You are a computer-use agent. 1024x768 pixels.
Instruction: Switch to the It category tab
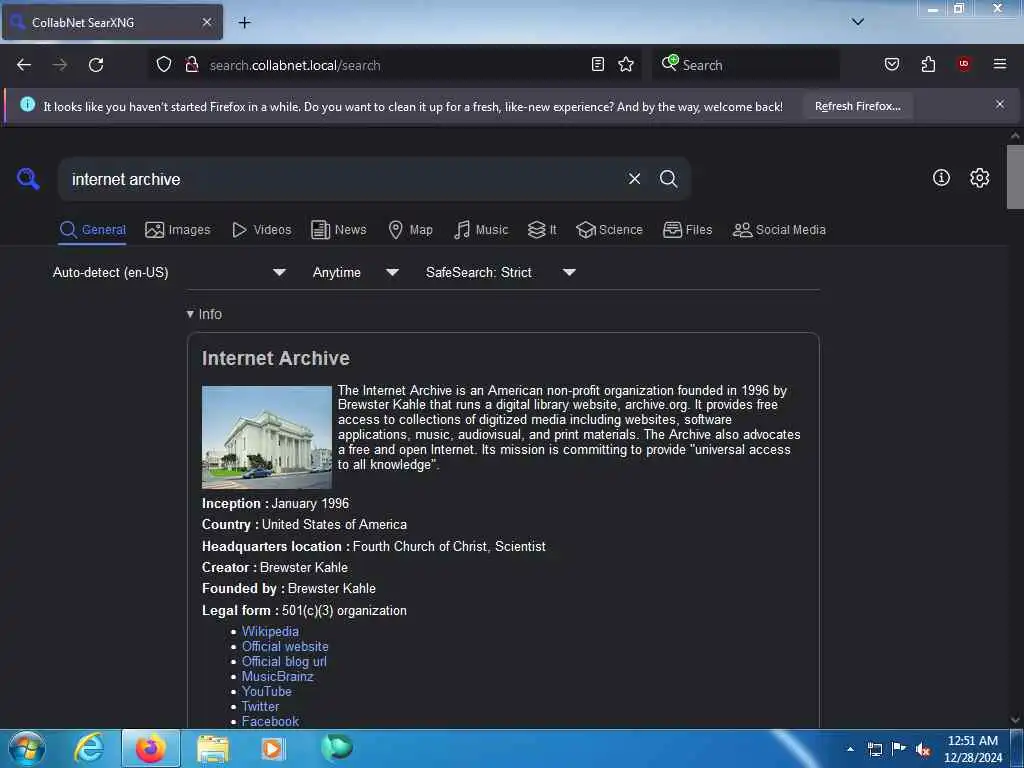click(x=542, y=230)
